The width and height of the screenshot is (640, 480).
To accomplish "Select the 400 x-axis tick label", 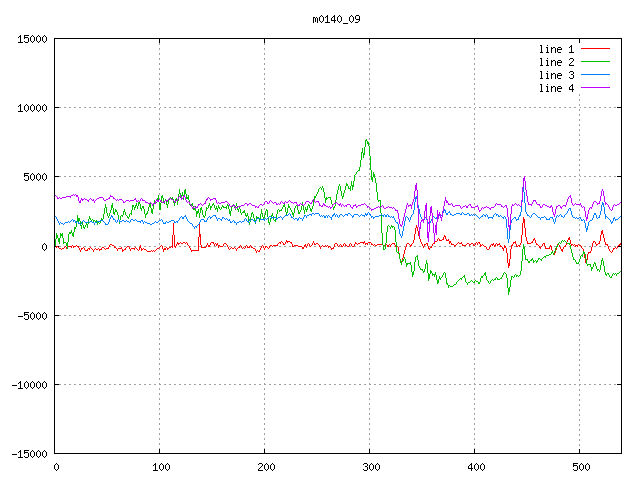I will pyautogui.click(x=474, y=466).
